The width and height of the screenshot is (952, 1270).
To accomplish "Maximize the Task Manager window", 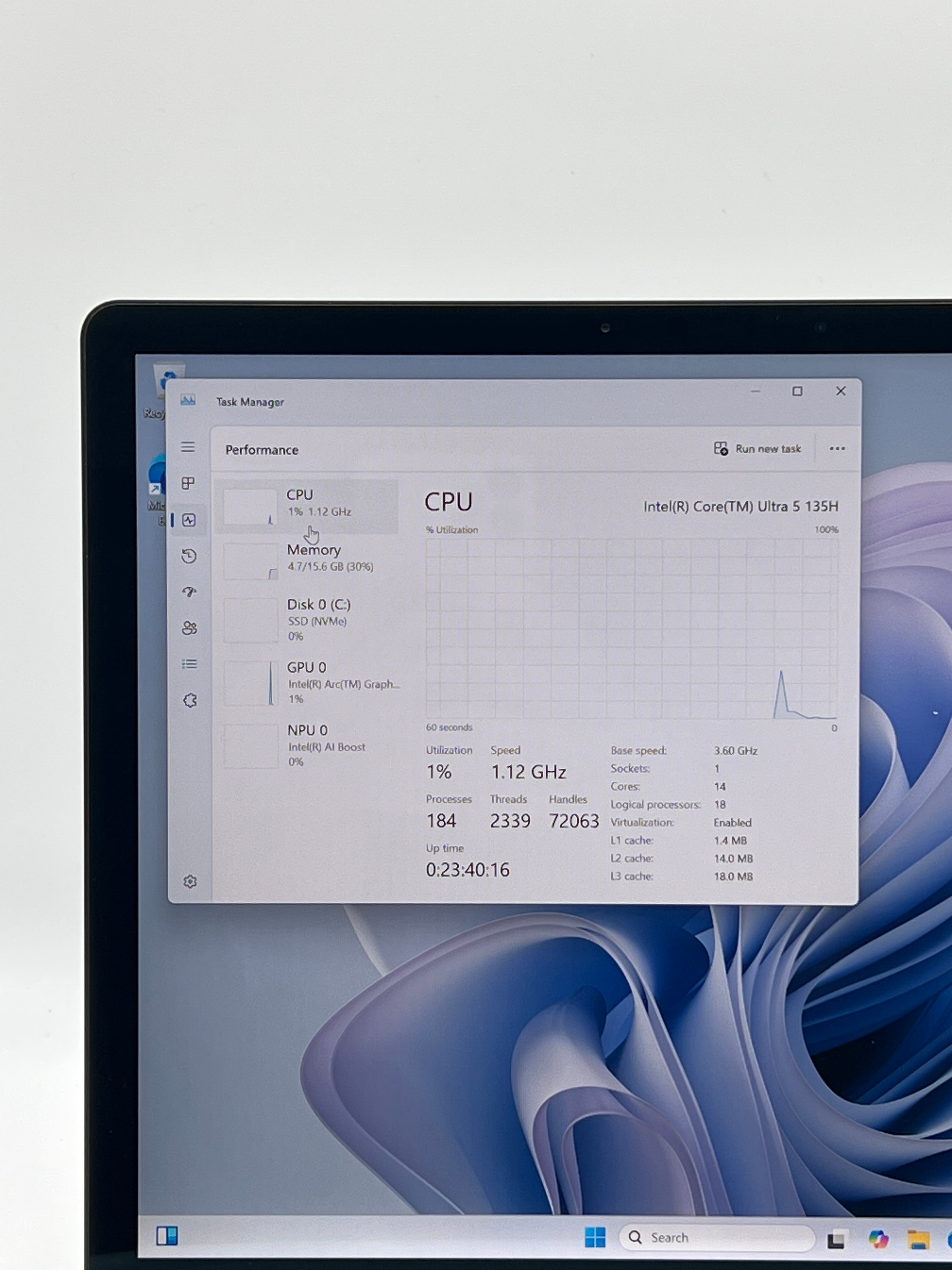I will (x=797, y=391).
